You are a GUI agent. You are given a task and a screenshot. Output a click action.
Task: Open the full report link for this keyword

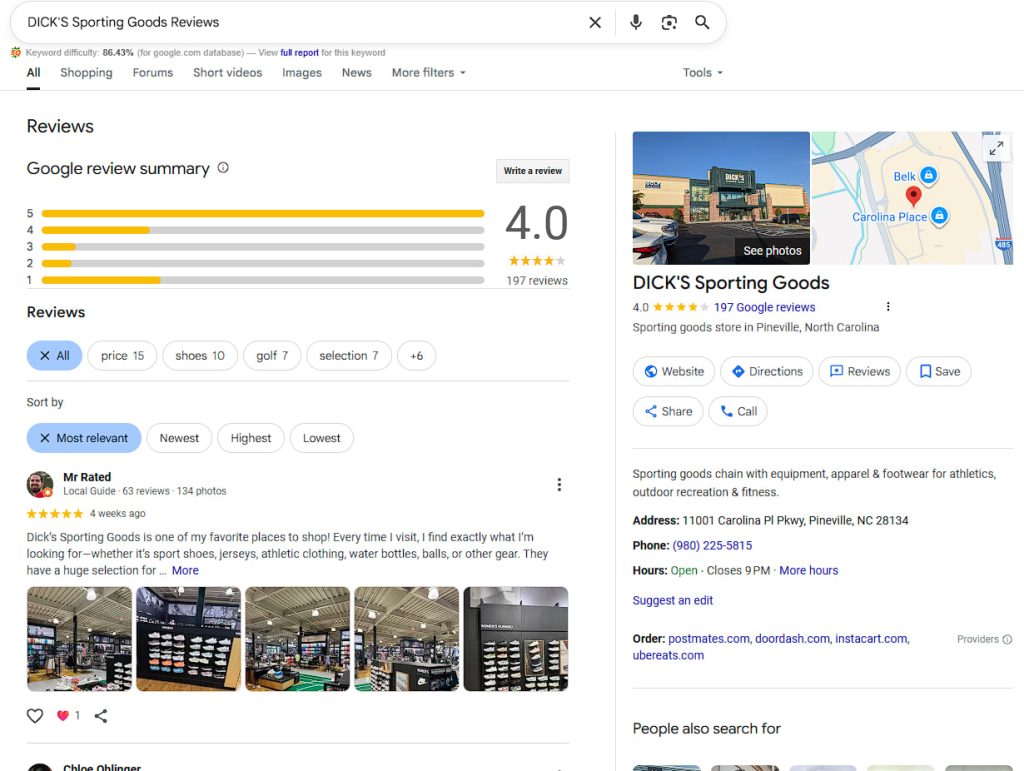(300, 53)
